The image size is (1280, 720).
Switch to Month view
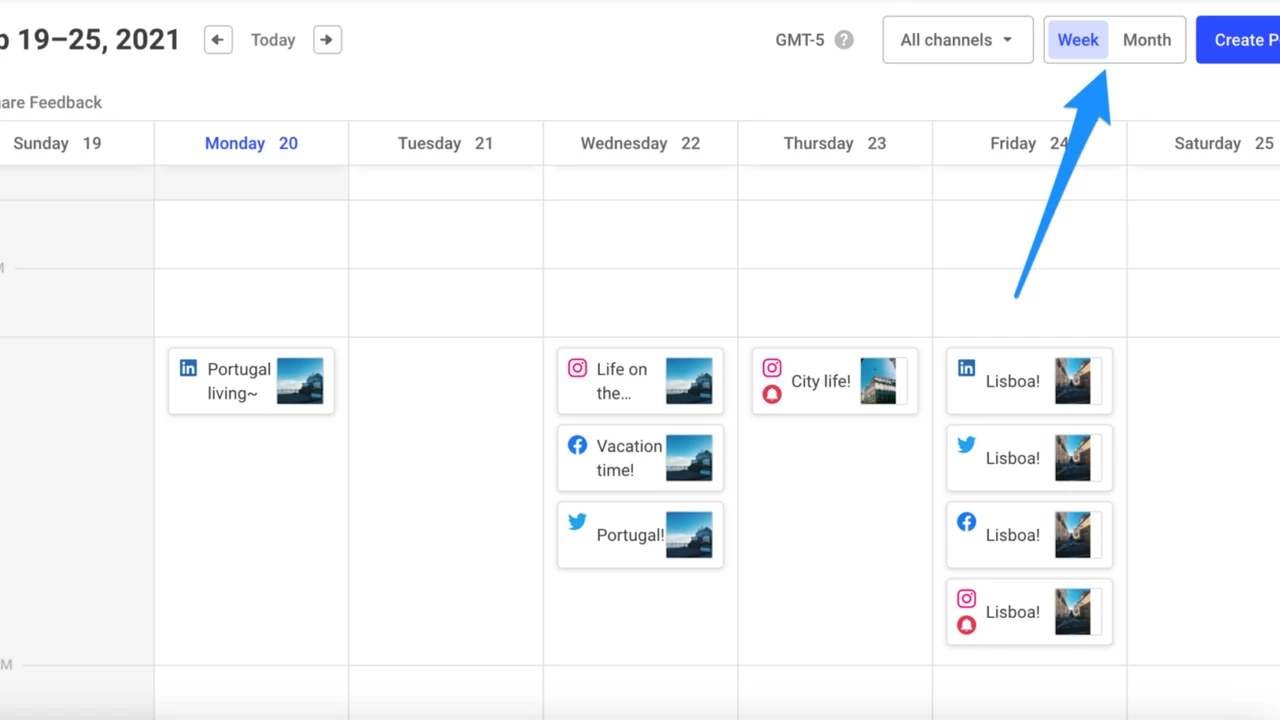[x=1147, y=40]
